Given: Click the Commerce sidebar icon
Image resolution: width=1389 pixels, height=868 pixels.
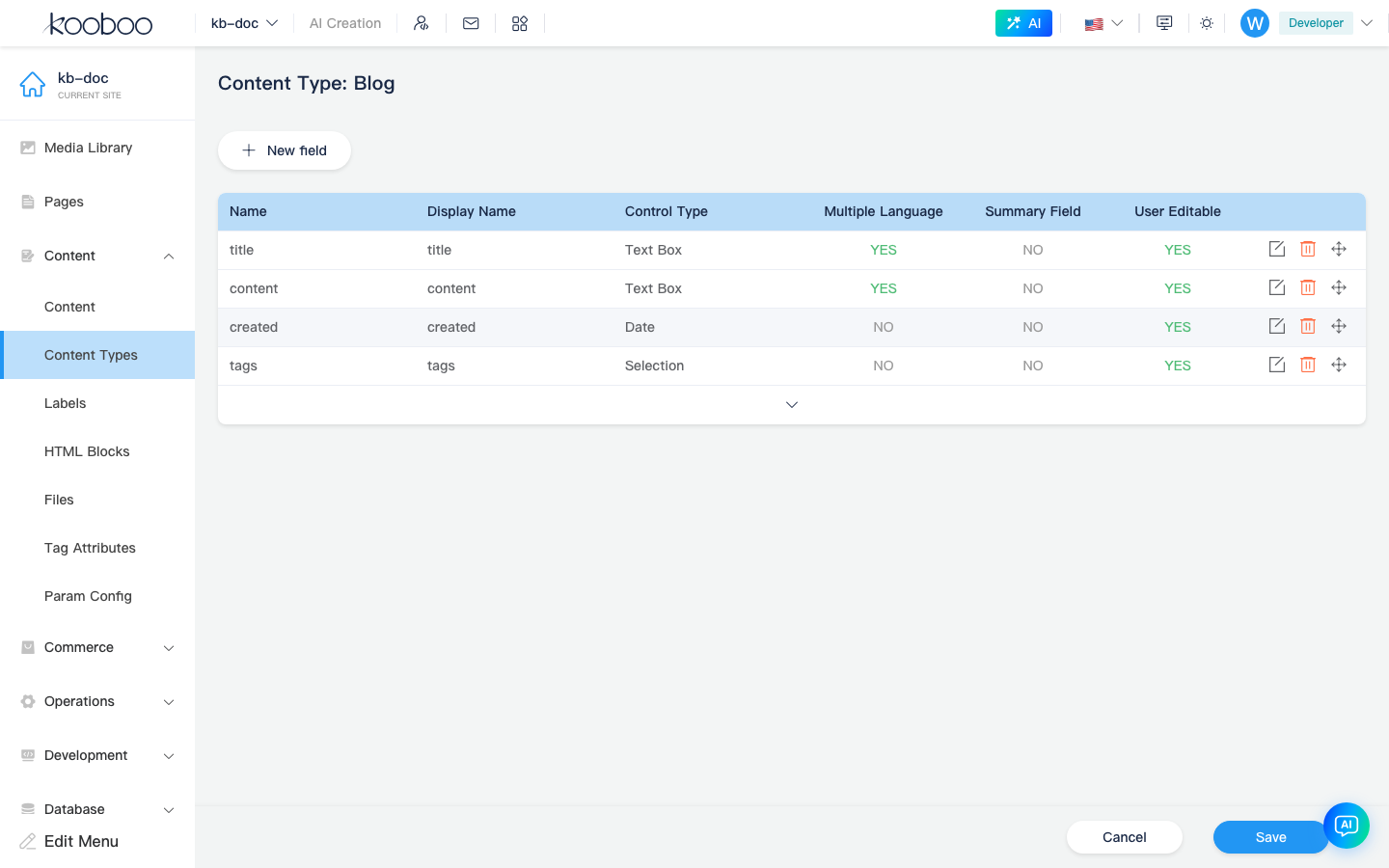Looking at the screenshot, I should [28, 647].
